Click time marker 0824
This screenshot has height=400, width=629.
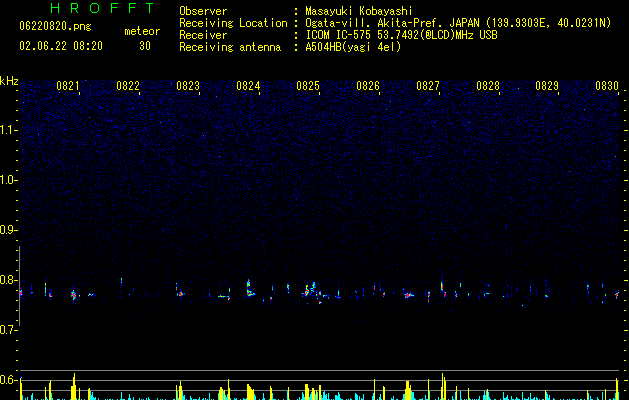click(248, 86)
